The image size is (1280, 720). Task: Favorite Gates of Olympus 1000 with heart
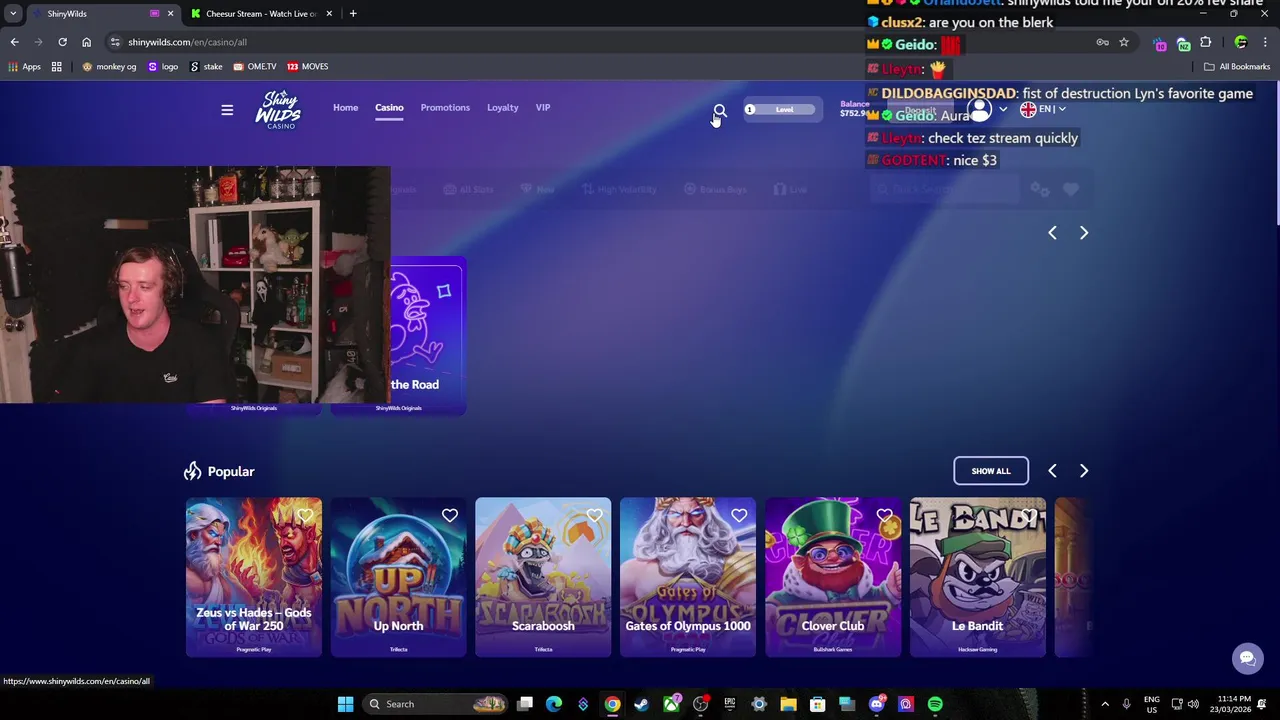[x=739, y=515]
